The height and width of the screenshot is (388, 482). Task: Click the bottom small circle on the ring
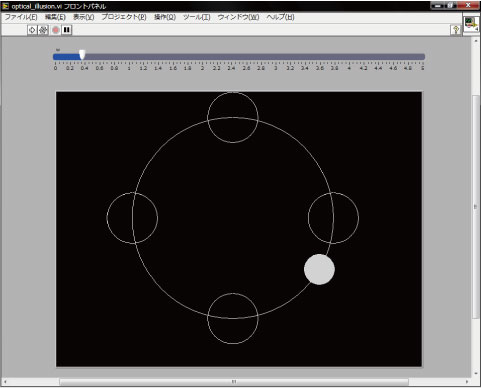[233, 318]
